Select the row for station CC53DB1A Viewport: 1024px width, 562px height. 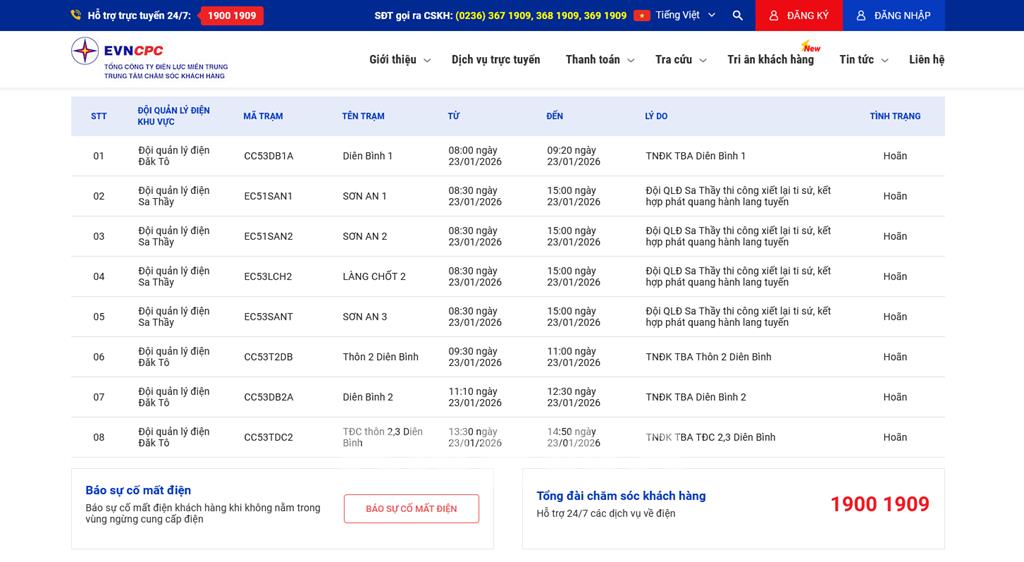coord(268,156)
